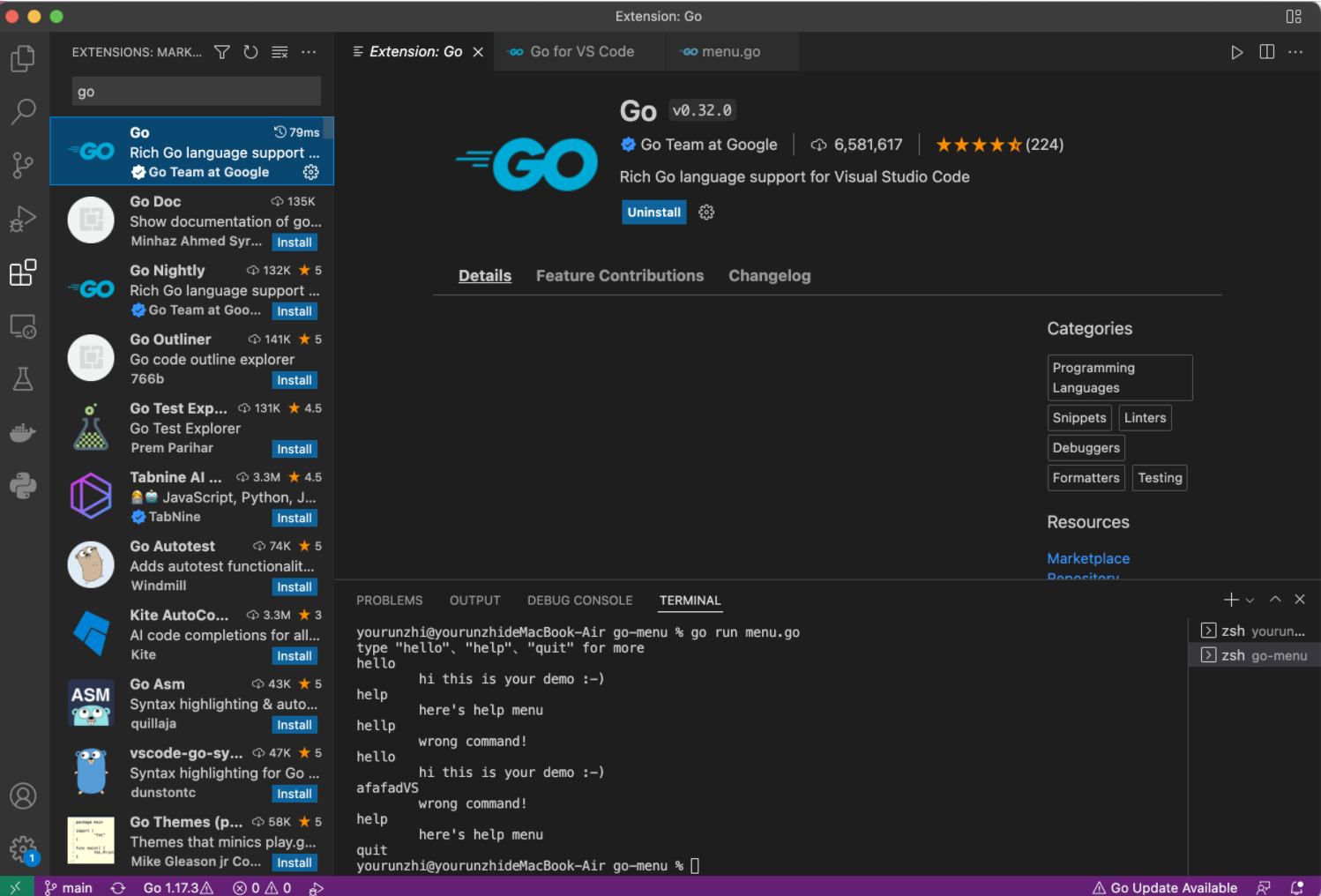
Task: Click Go 1.17.3 version in status bar
Action: tap(179, 887)
